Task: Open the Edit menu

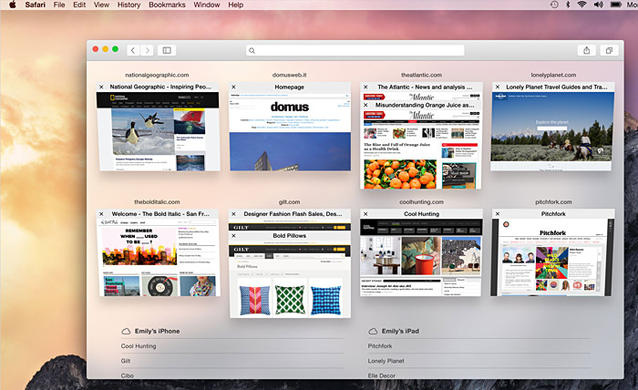Action: coord(79,5)
